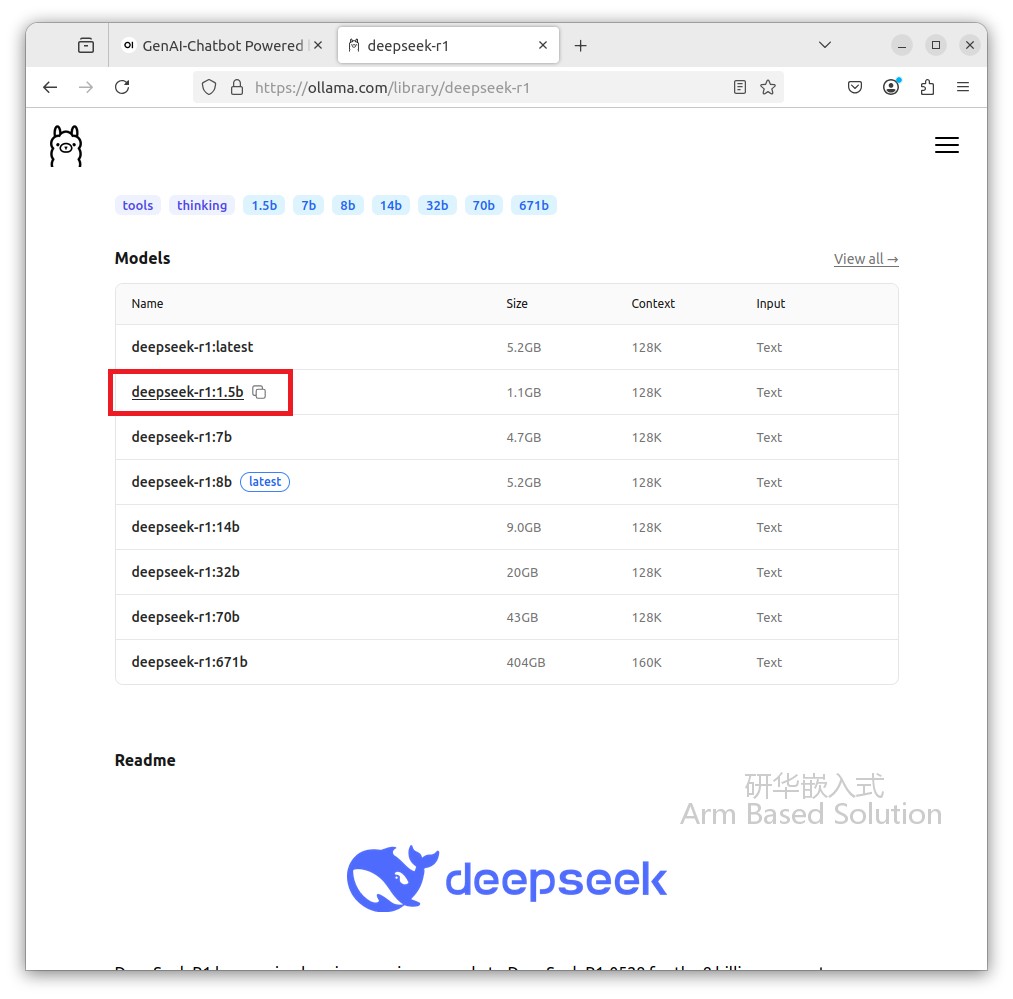Image resolution: width=1013 pixels, height=999 pixels.
Task: Select the 8b size tag
Action: pos(348,205)
